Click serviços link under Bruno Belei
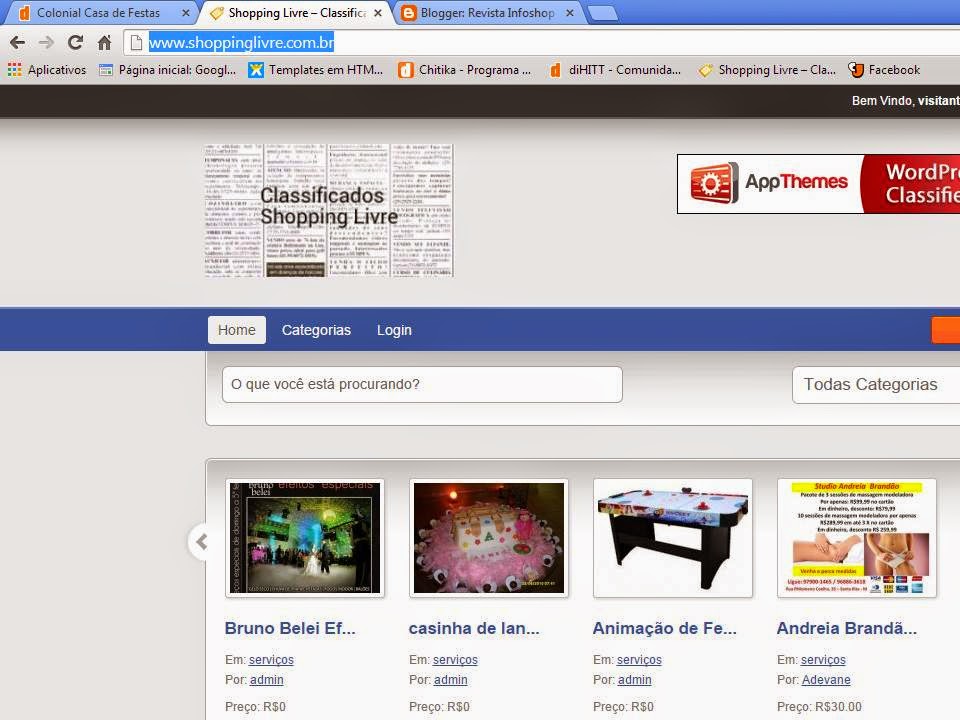Viewport: 960px width, 720px height. (271, 660)
